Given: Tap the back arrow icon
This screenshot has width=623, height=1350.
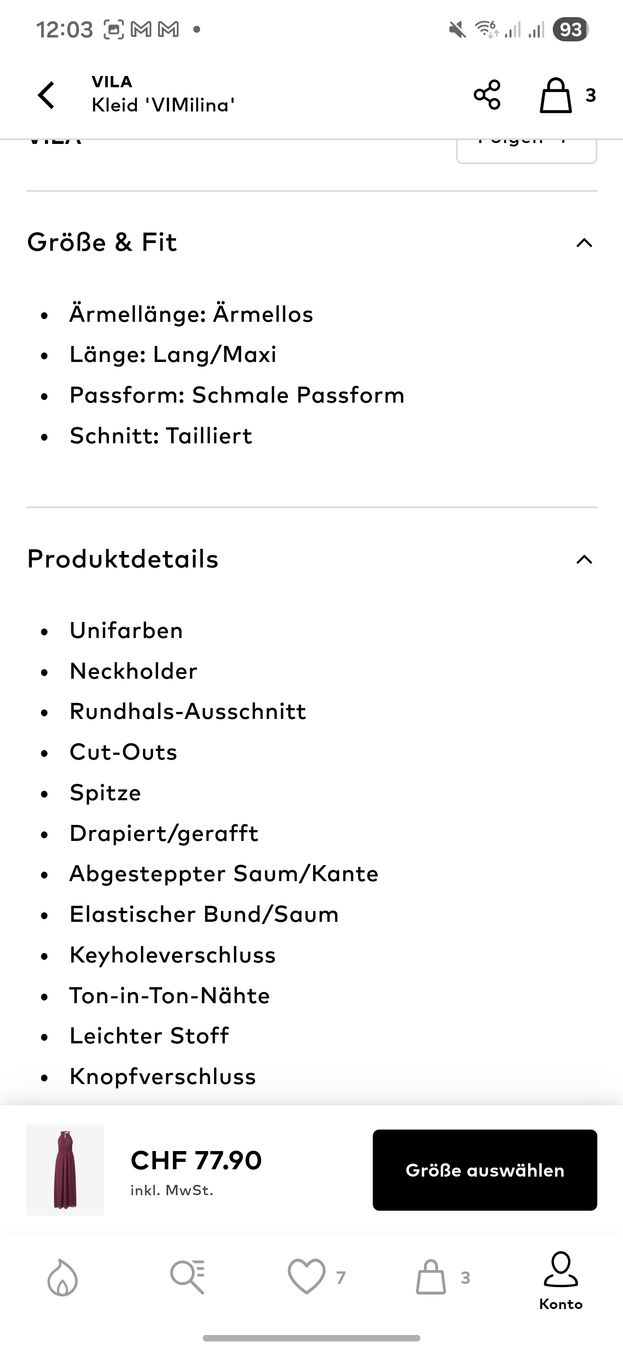Looking at the screenshot, I should tap(46, 95).
